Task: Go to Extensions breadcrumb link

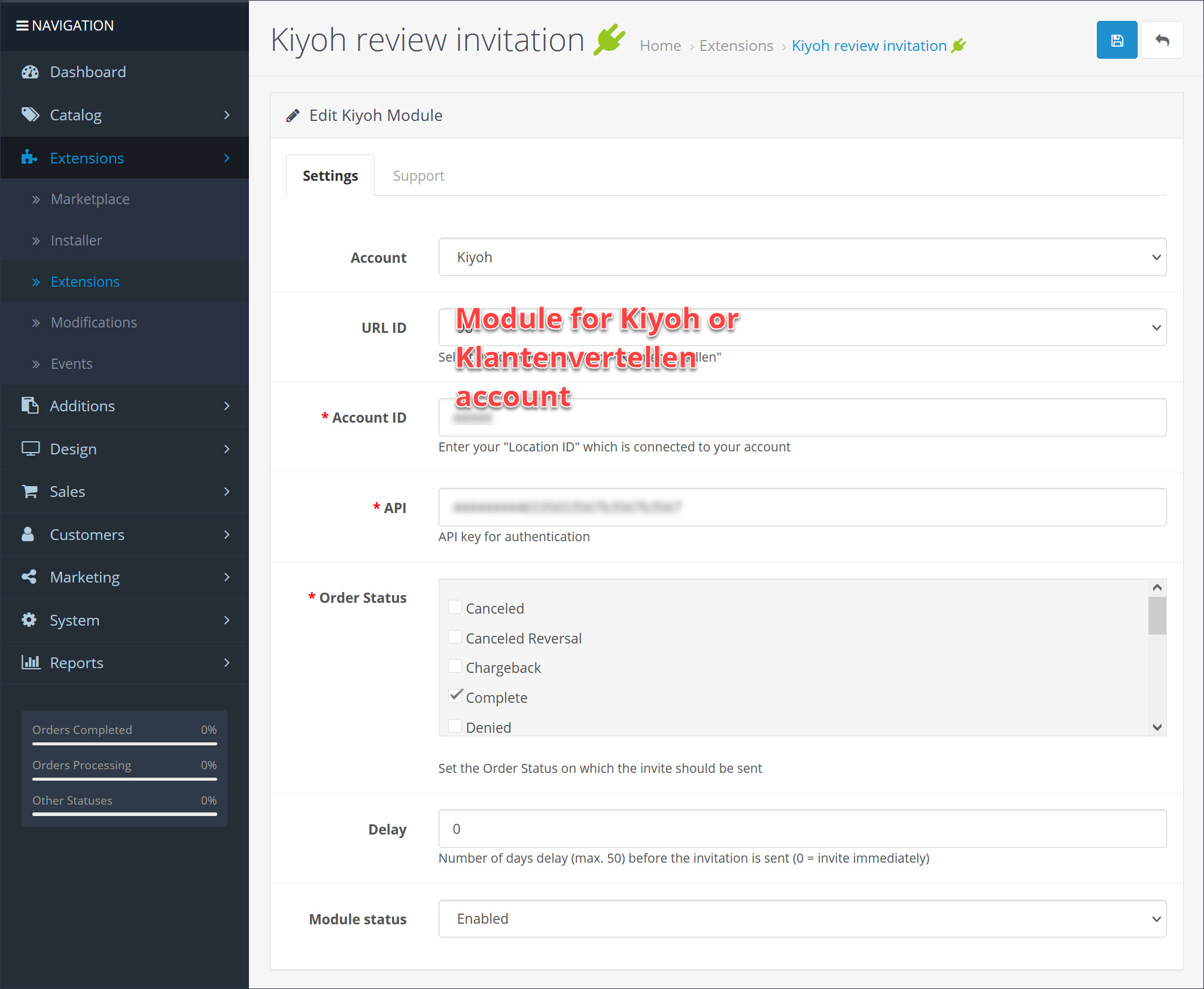Action: point(736,45)
